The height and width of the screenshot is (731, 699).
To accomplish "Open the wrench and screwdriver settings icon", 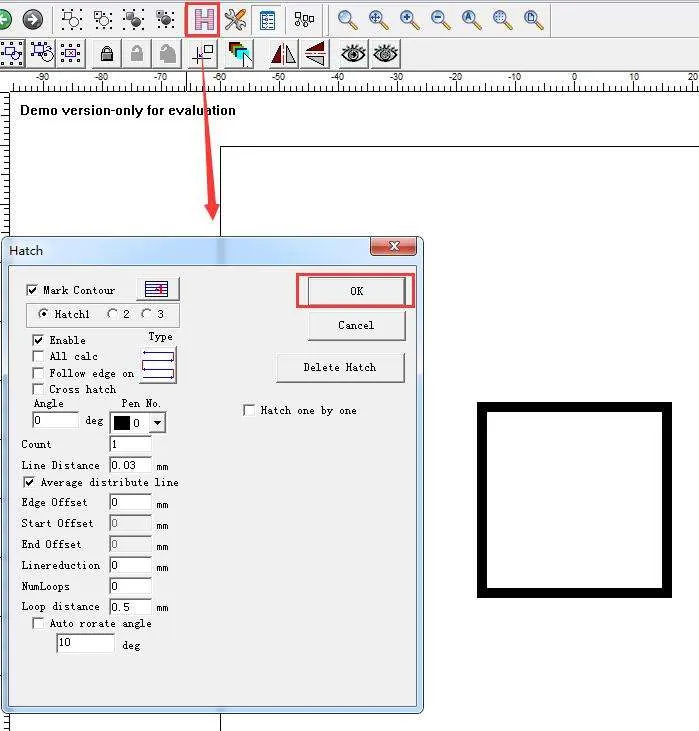I will click(x=235, y=20).
